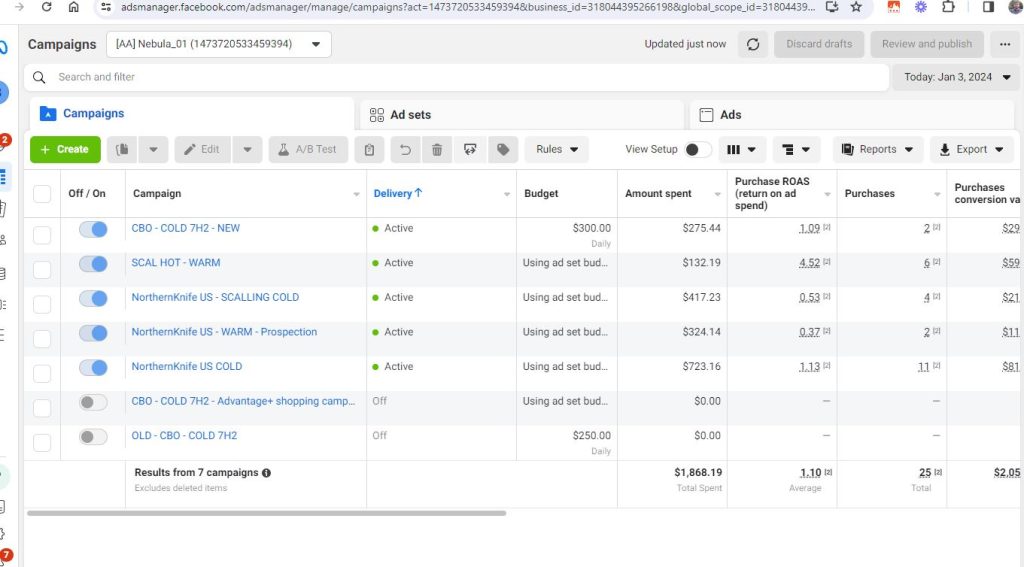The height and width of the screenshot is (567, 1024).
Task: Open the three-dots more options menu
Action: (1005, 44)
